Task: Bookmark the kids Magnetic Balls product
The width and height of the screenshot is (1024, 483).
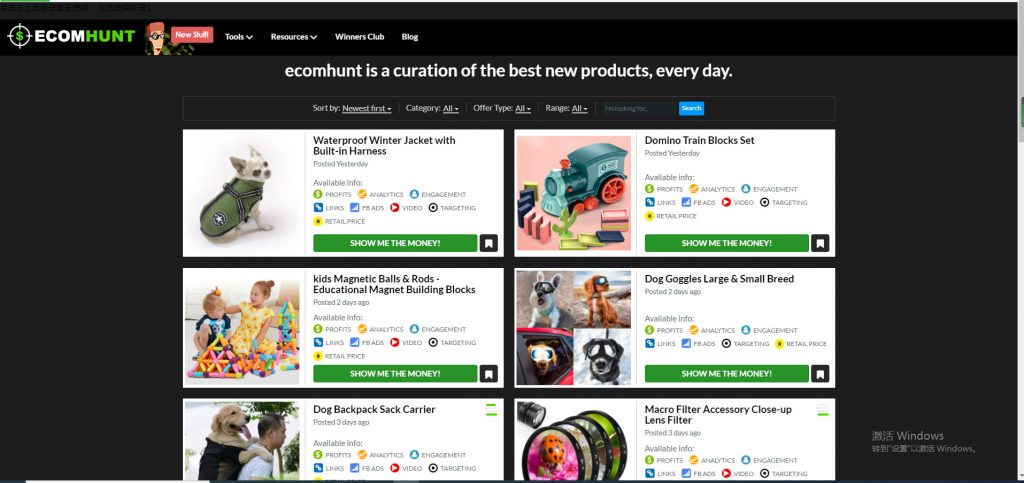Action: pyautogui.click(x=488, y=374)
